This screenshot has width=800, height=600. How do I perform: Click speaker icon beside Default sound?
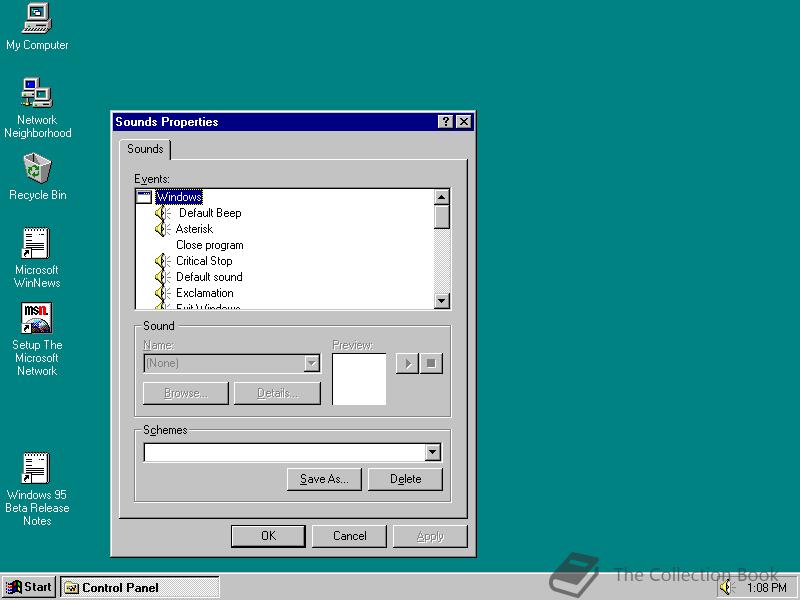[162, 277]
